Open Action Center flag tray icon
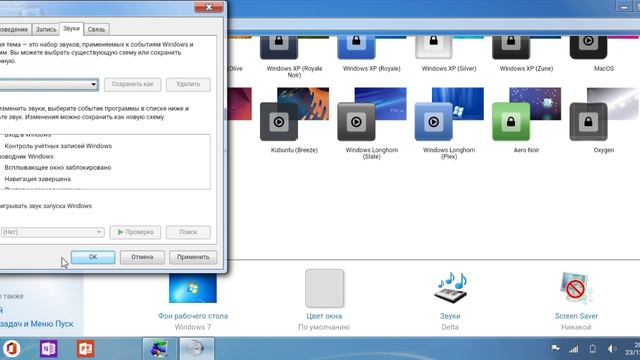 (x=555, y=349)
